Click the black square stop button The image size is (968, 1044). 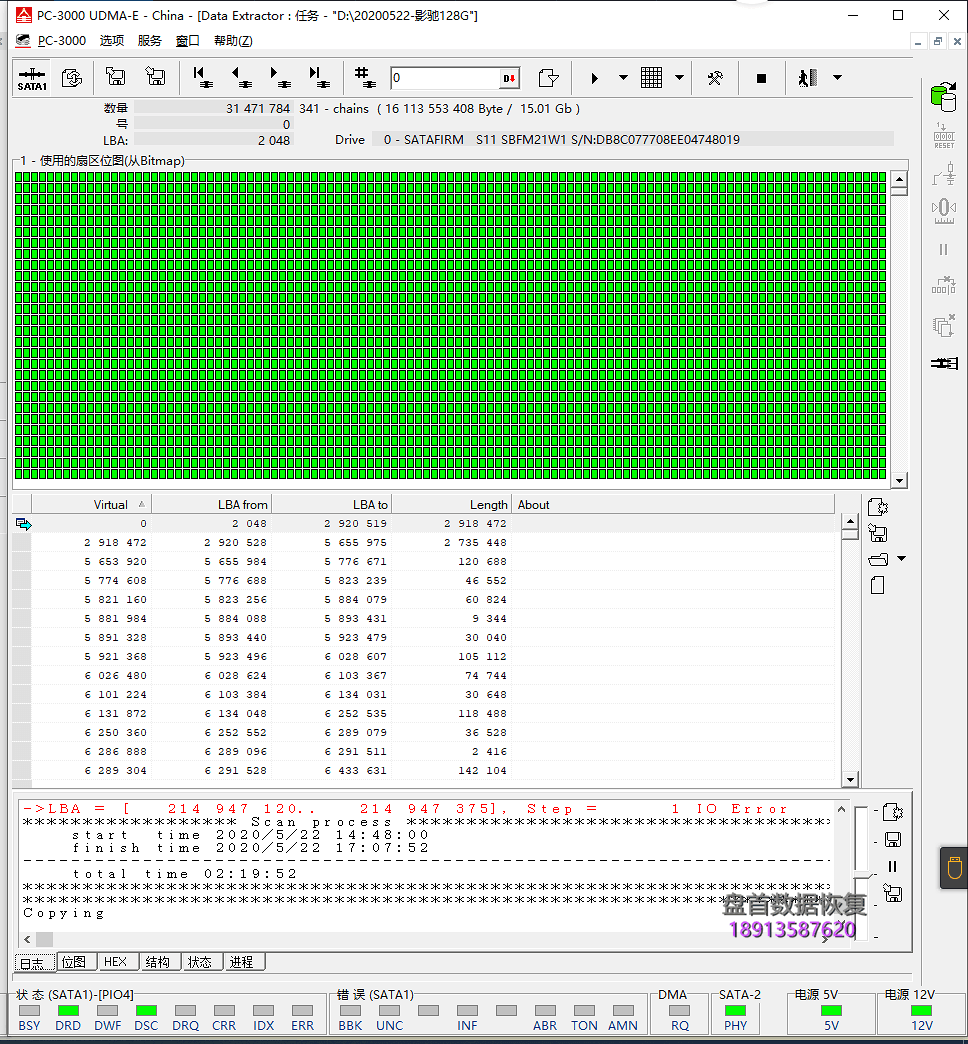[x=762, y=79]
